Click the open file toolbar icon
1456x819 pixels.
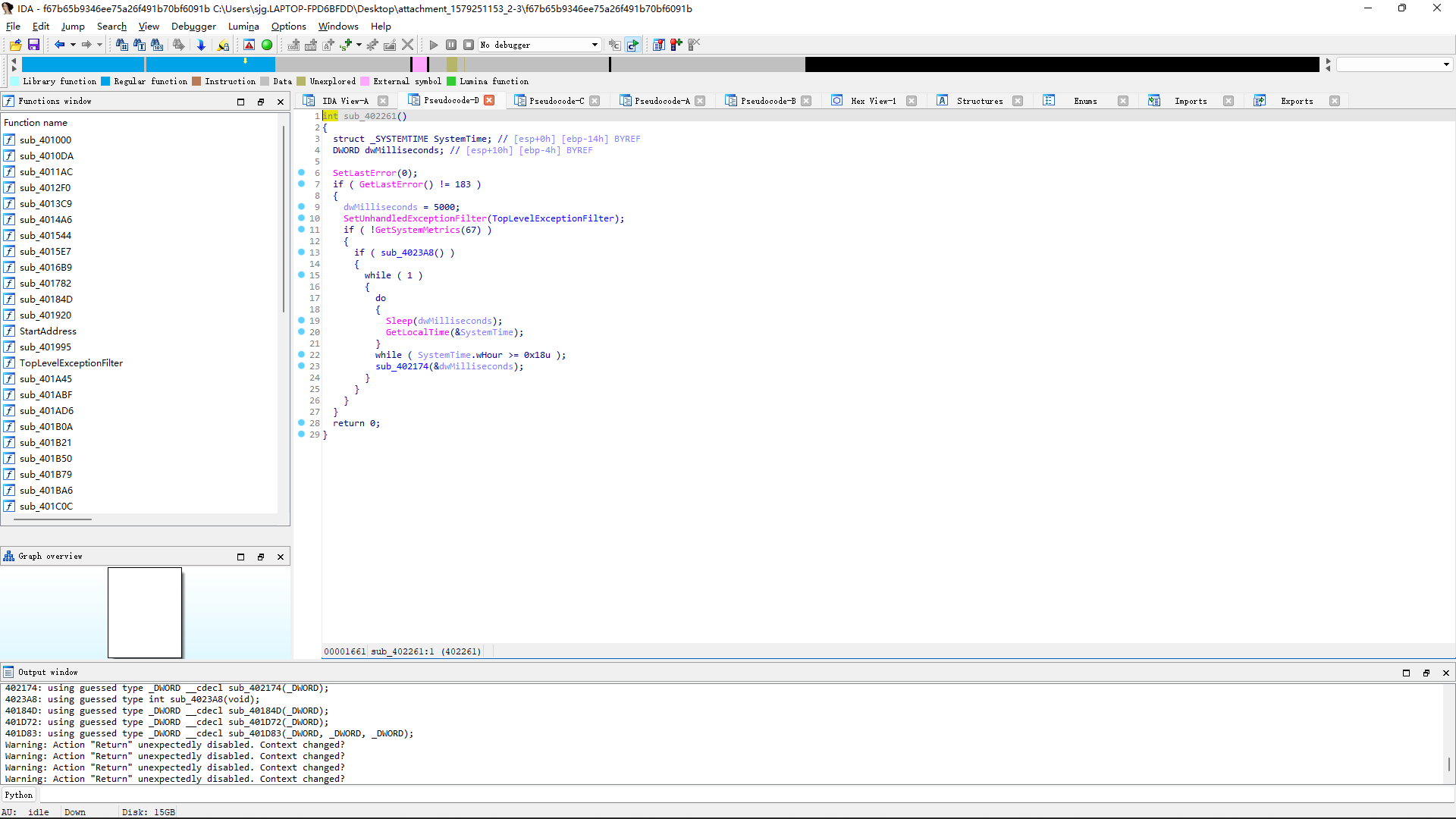coord(15,45)
